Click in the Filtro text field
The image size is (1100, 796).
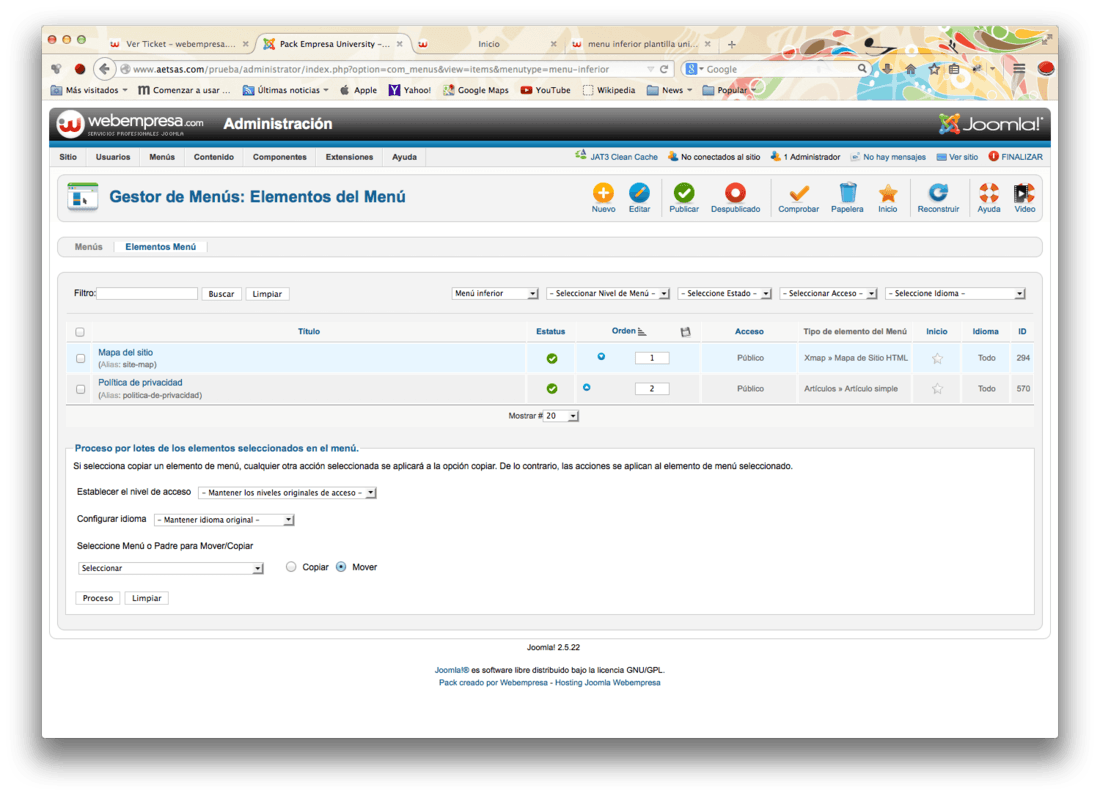click(147, 293)
